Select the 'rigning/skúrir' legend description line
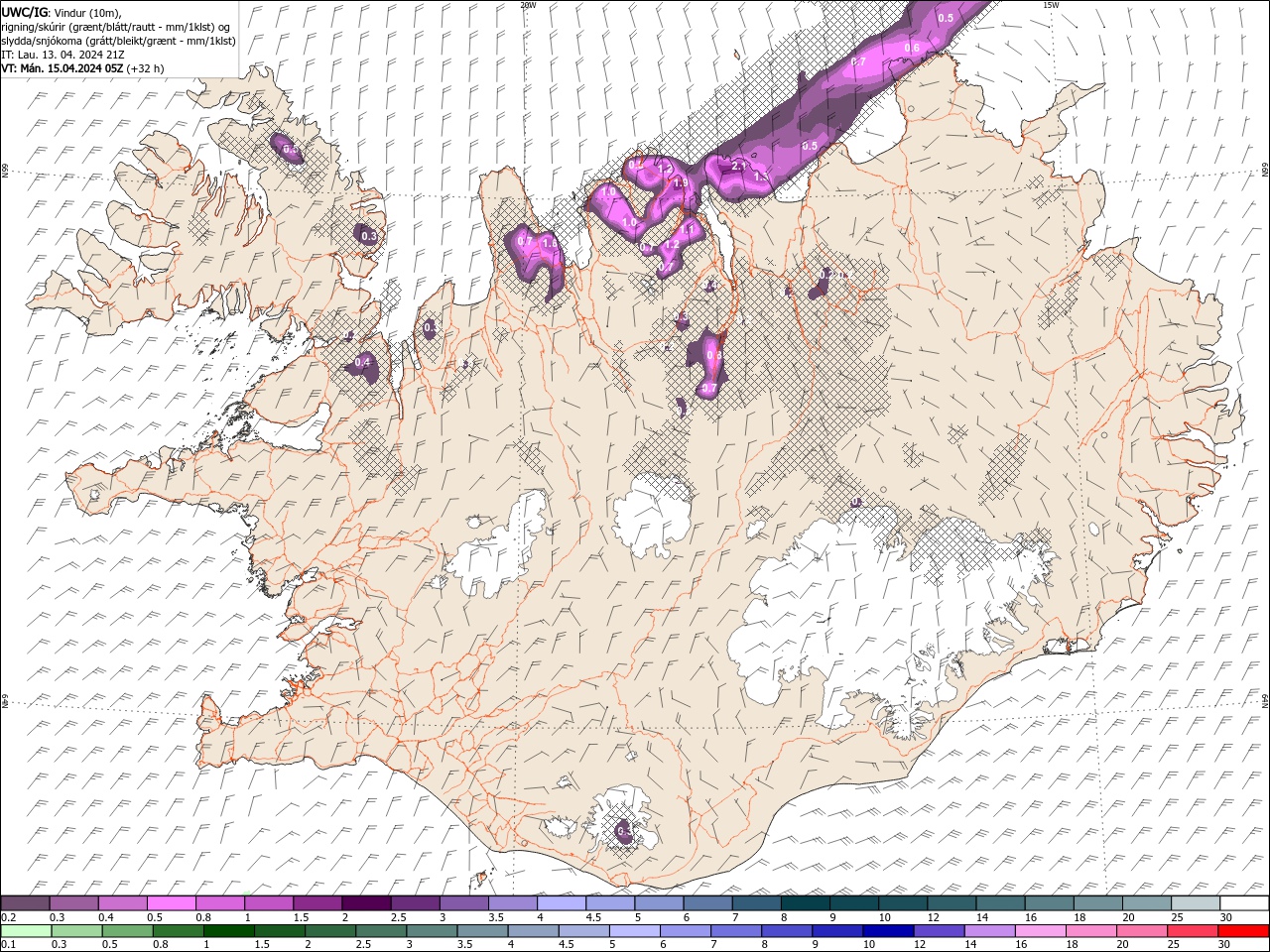 [x=116, y=26]
